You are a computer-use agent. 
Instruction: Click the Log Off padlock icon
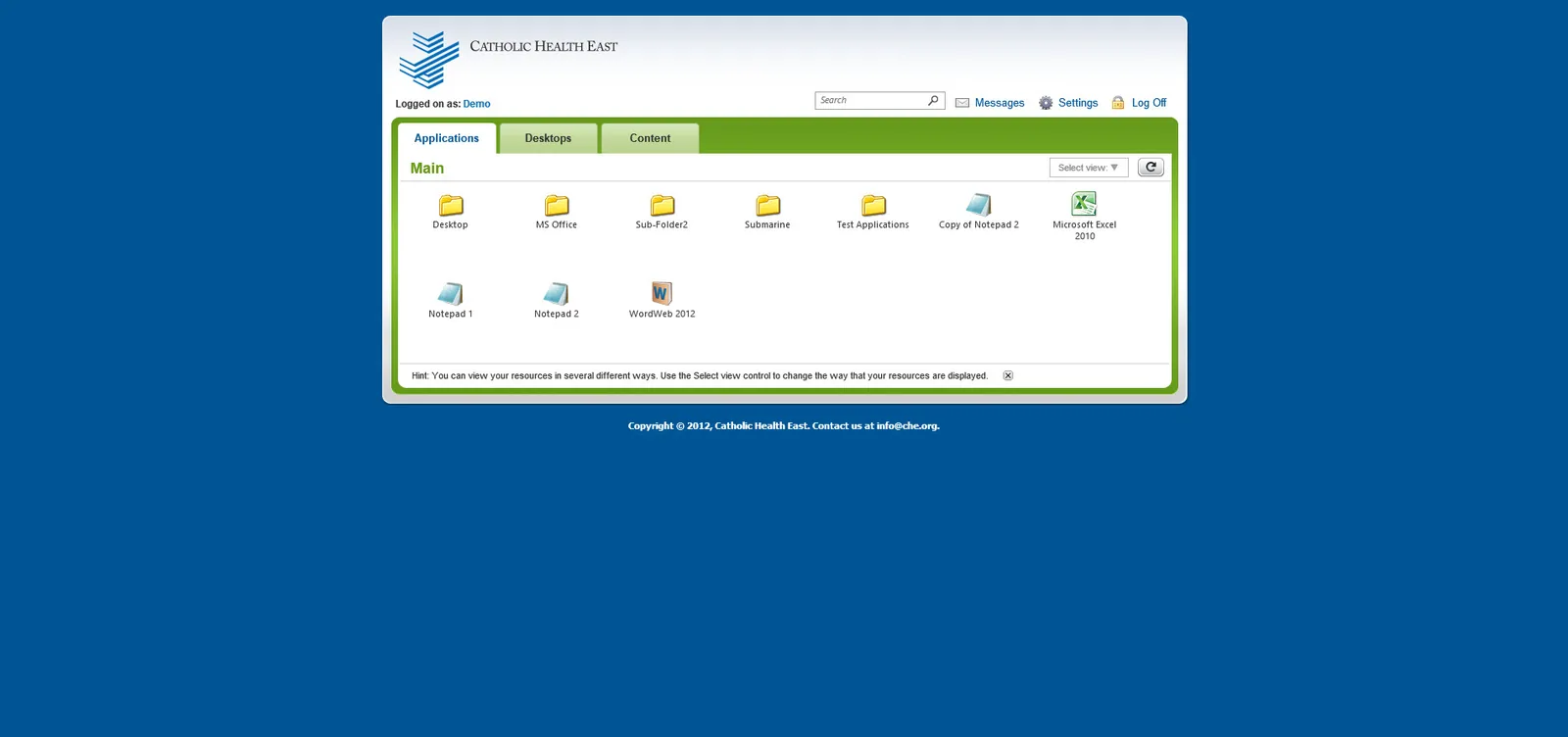tap(1118, 103)
